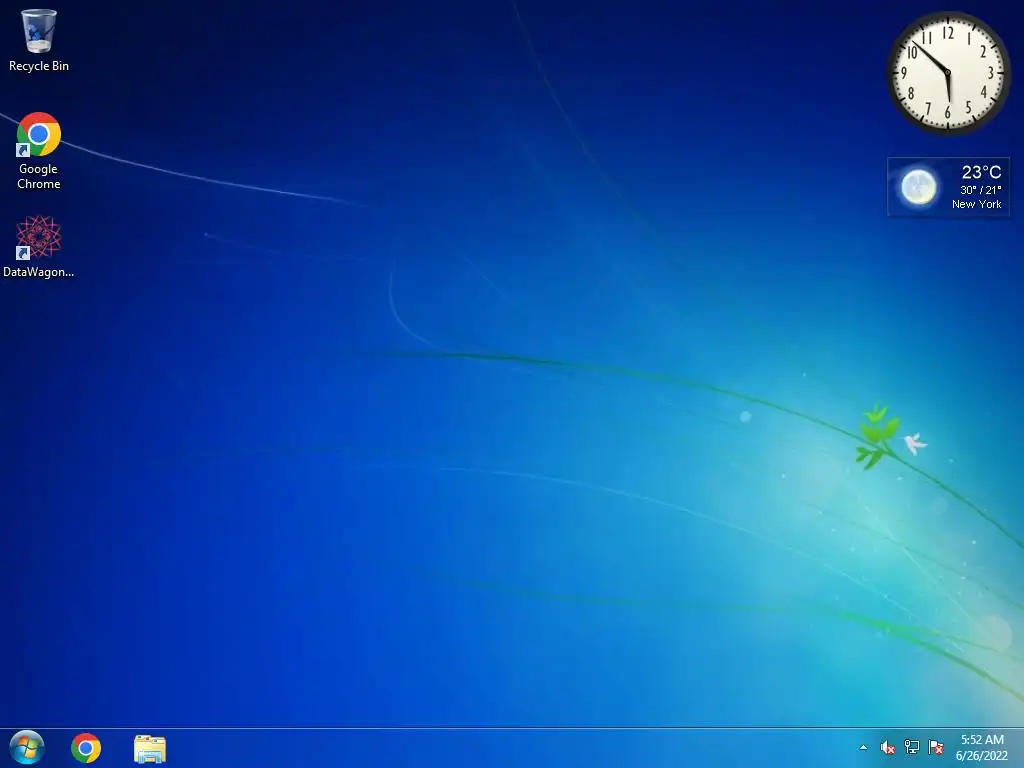Image resolution: width=1024 pixels, height=768 pixels.
Task: Open the New York weather gadget
Action: click(x=948, y=187)
